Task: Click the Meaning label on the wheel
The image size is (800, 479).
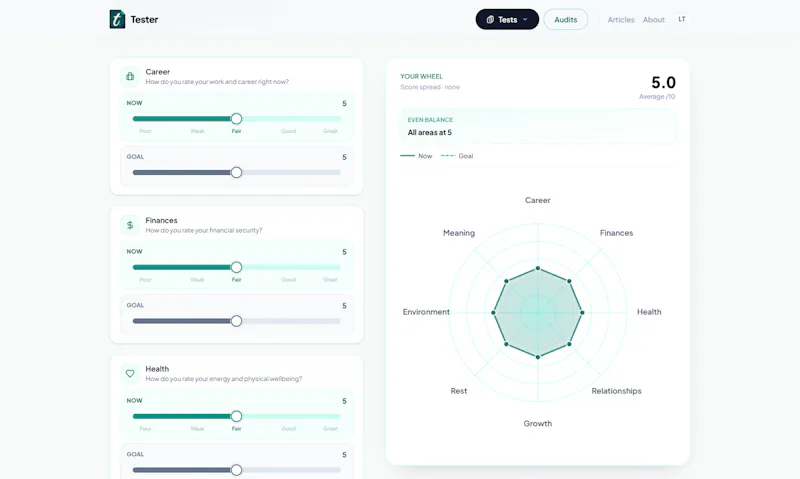Action: pos(459,233)
